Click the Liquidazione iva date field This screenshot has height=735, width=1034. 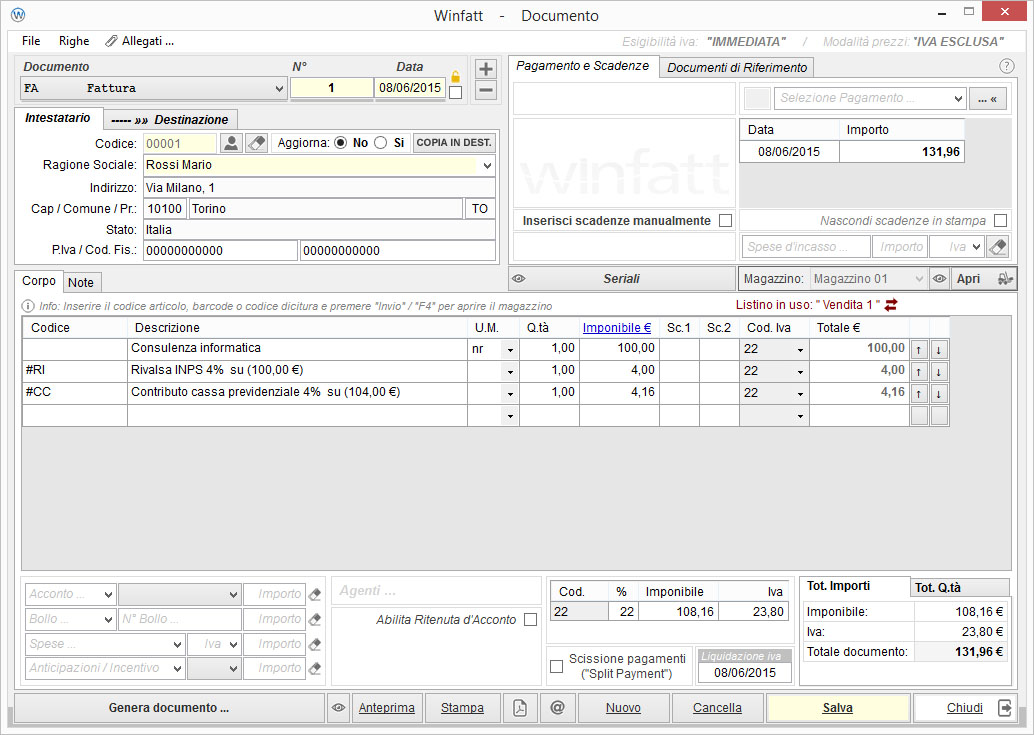[745, 673]
